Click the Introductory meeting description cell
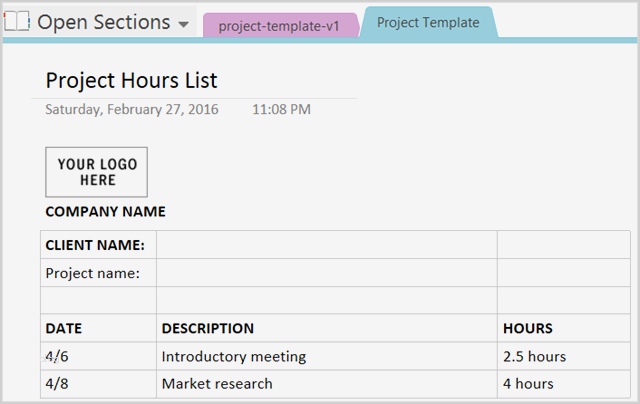The height and width of the screenshot is (404, 640). tap(326, 356)
